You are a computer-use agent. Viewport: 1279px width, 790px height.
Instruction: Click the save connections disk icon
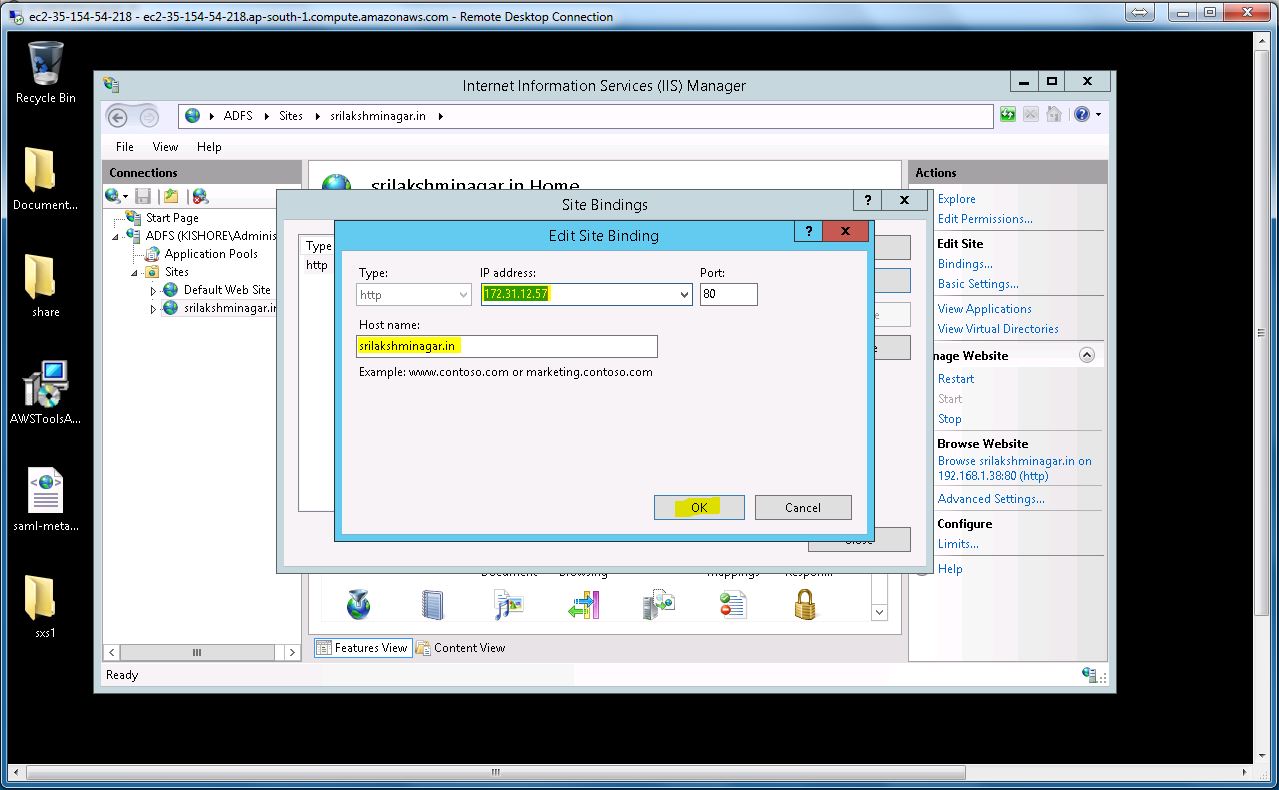tap(143, 197)
